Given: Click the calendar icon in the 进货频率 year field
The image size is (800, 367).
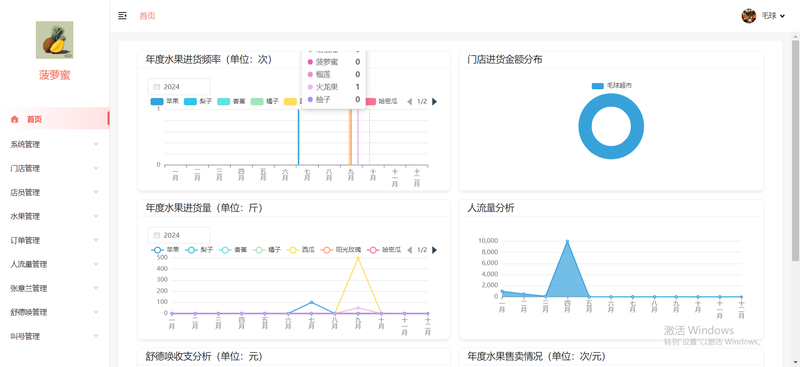Looking at the screenshot, I should tap(157, 87).
